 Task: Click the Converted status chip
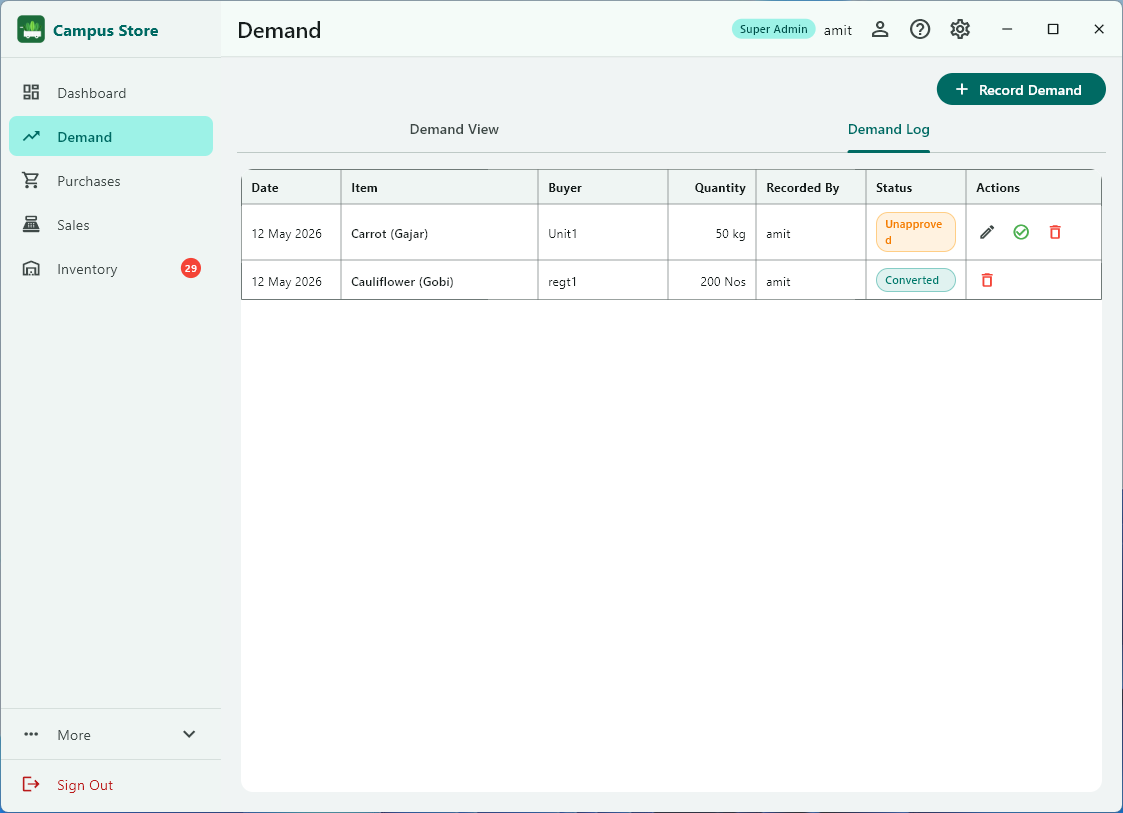coord(915,280)
